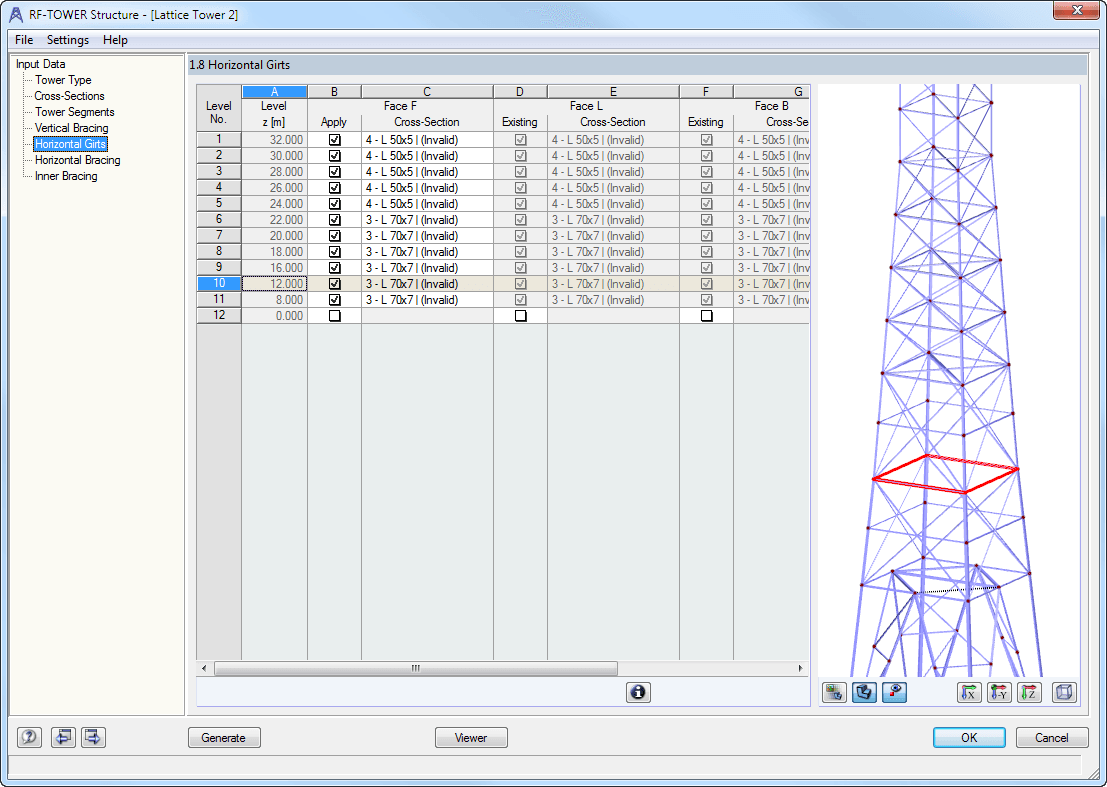Select row header number 10
This screenshot has height=787, width=1107.
pos(219,284)
